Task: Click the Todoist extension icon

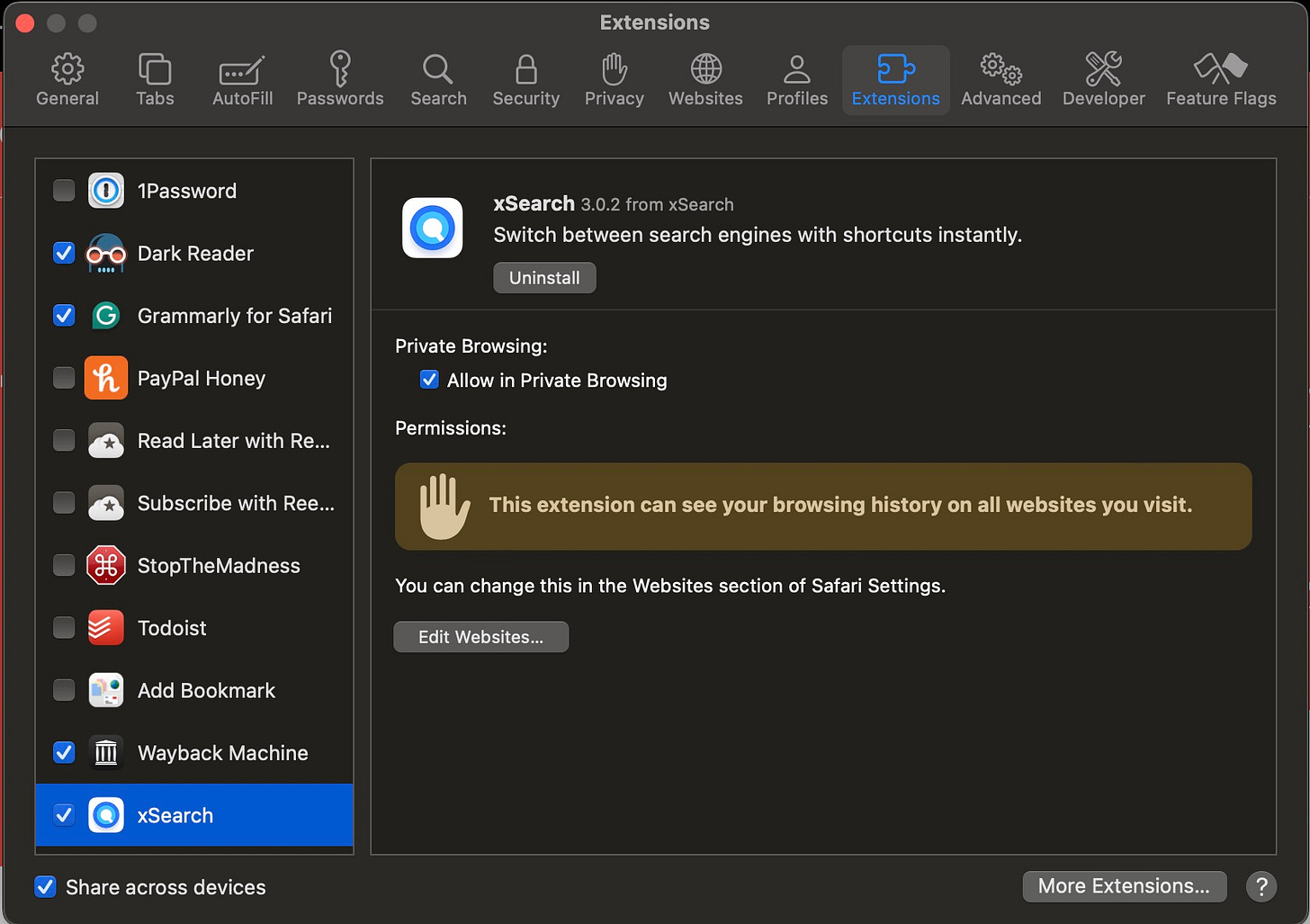Action: click(x=106, y=628)
